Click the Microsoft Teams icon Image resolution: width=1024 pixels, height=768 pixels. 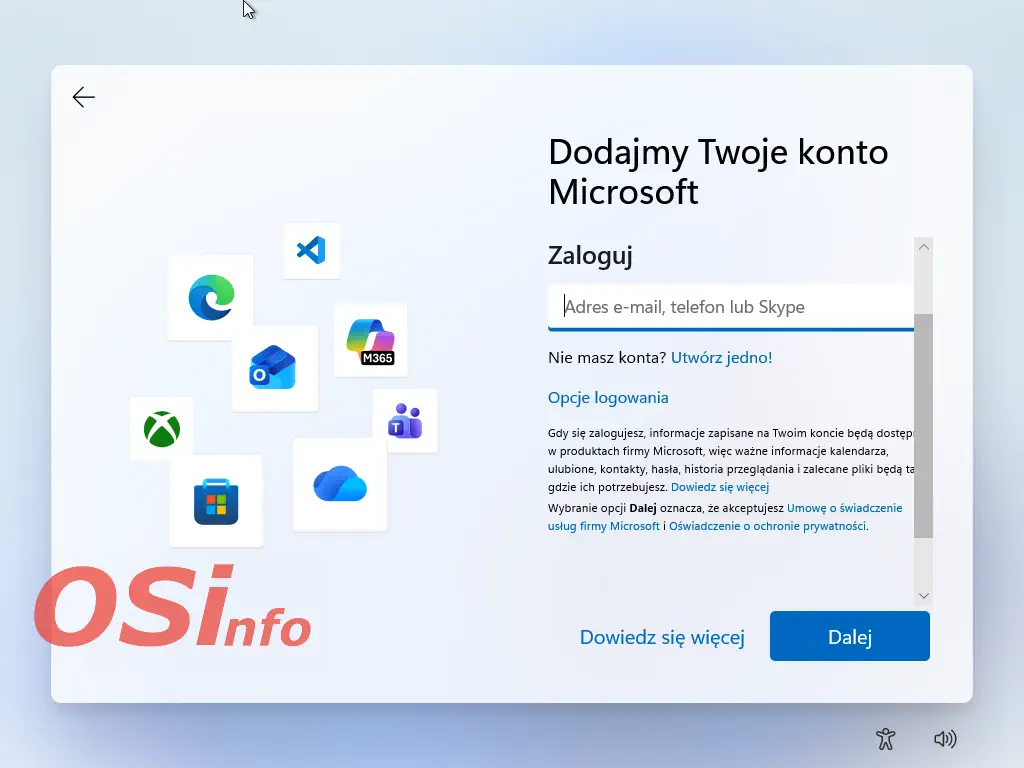tap(405, 420)
